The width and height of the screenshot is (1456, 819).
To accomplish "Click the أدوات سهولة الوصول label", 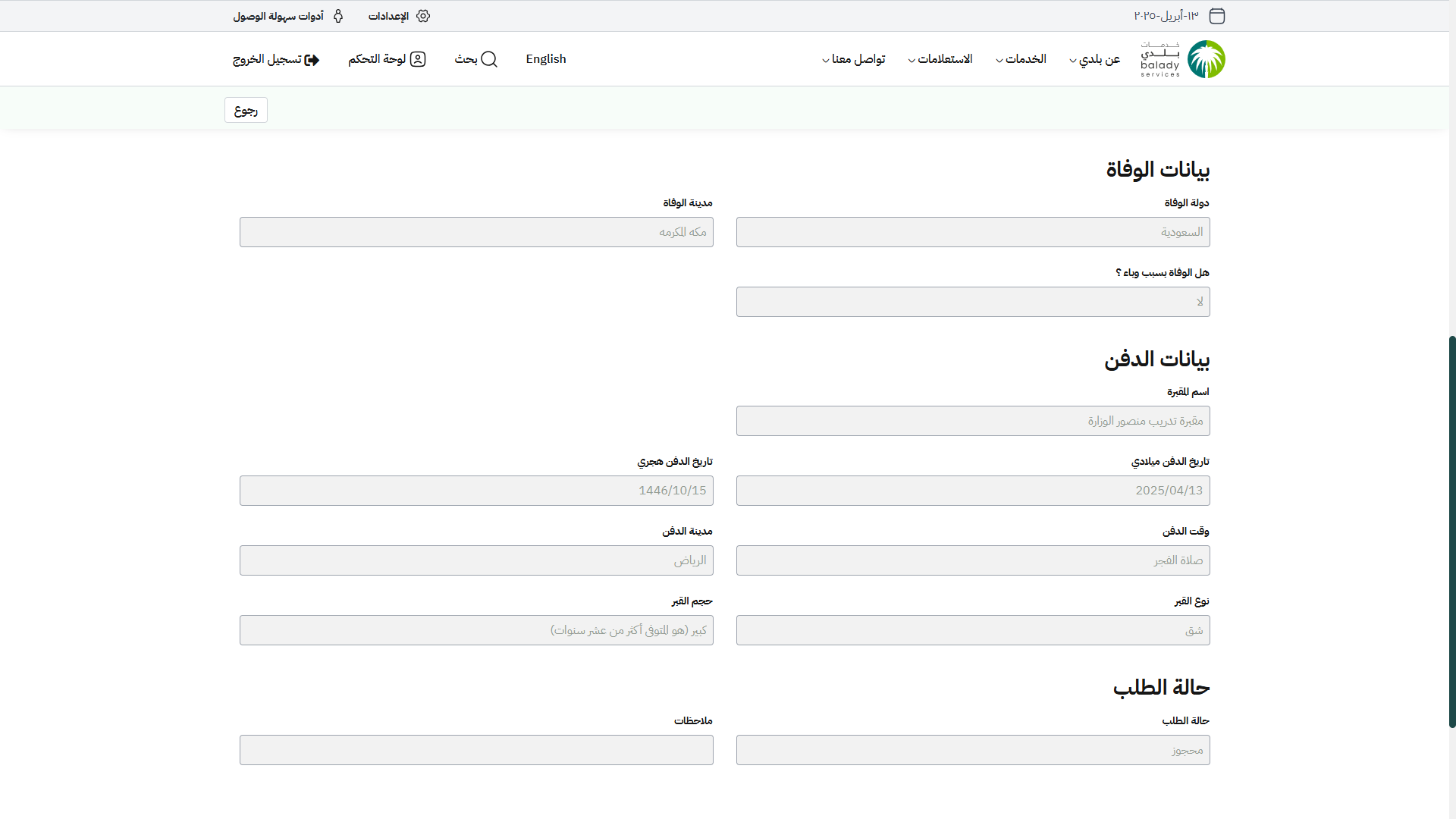I will (278, 16).
